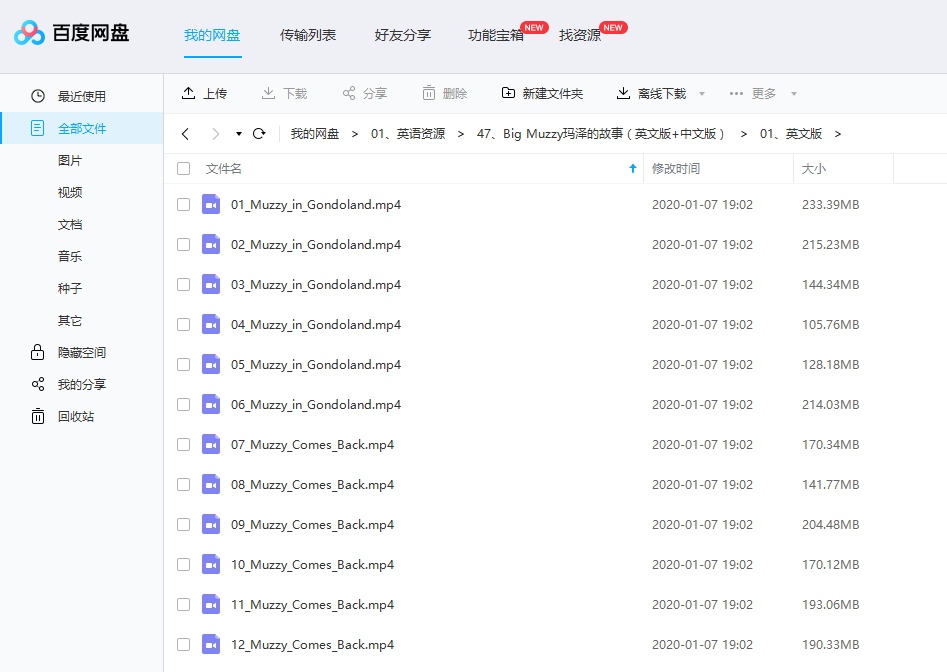Check the box for 01_Muzzy_in_Gondoland.mp4
Image resolution: width=947 pixels, height=672 pixels.
pos(184,205)
